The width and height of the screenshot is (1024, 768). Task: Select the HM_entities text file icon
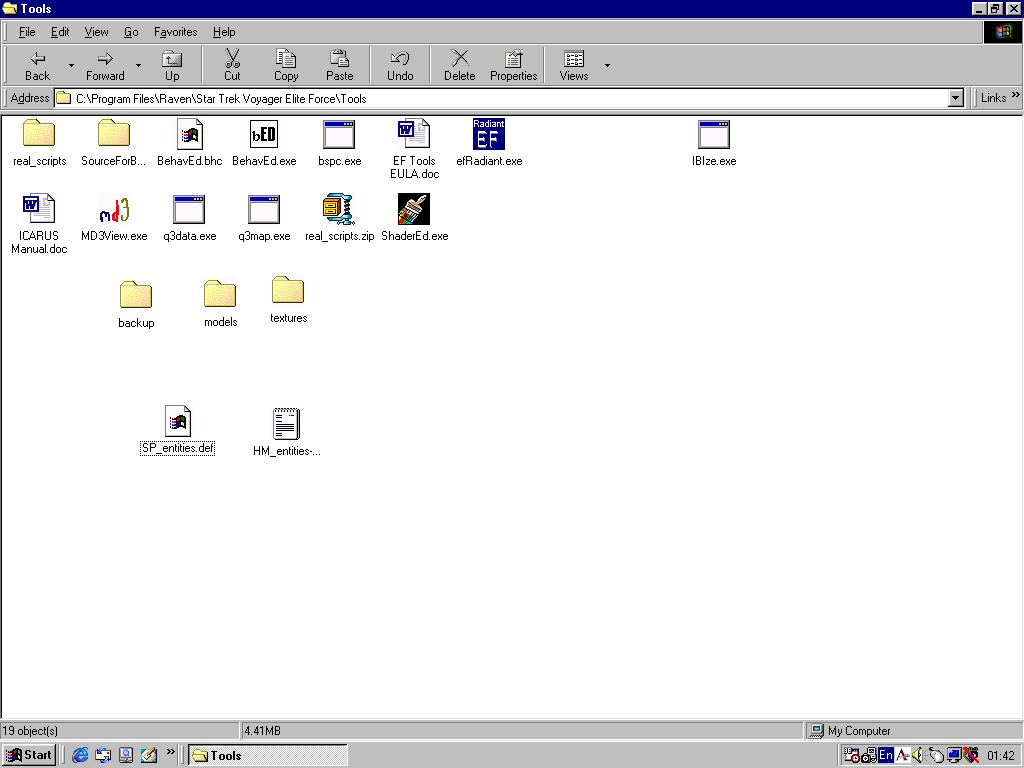[x=286, y=424]
